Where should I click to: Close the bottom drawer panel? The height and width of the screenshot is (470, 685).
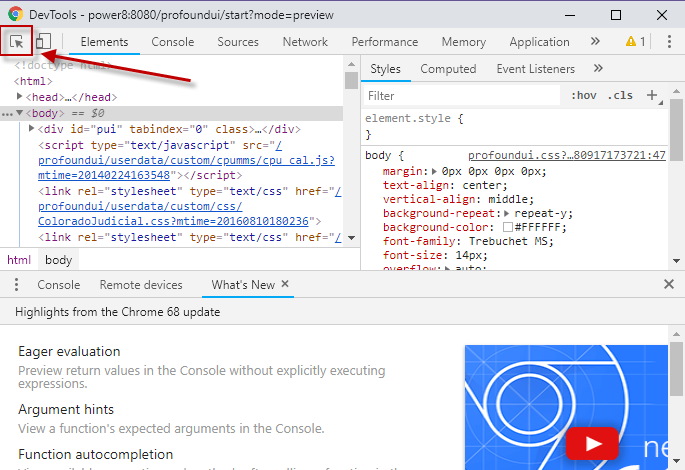pos(668,284)
